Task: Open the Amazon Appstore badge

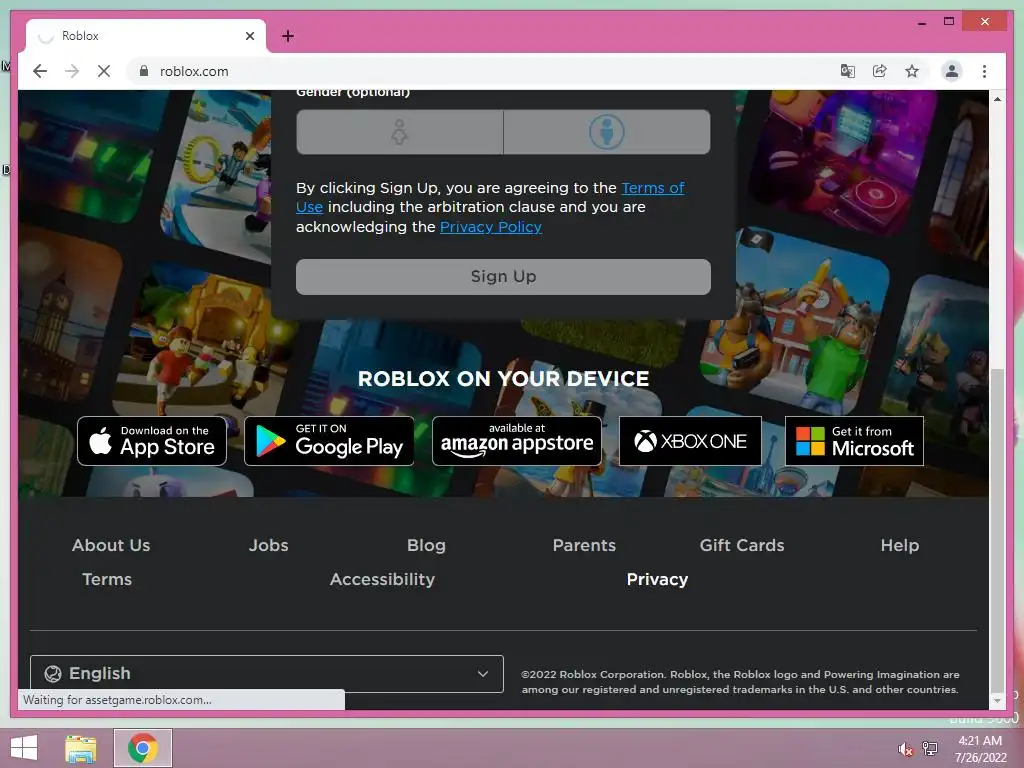Action: 517,441
